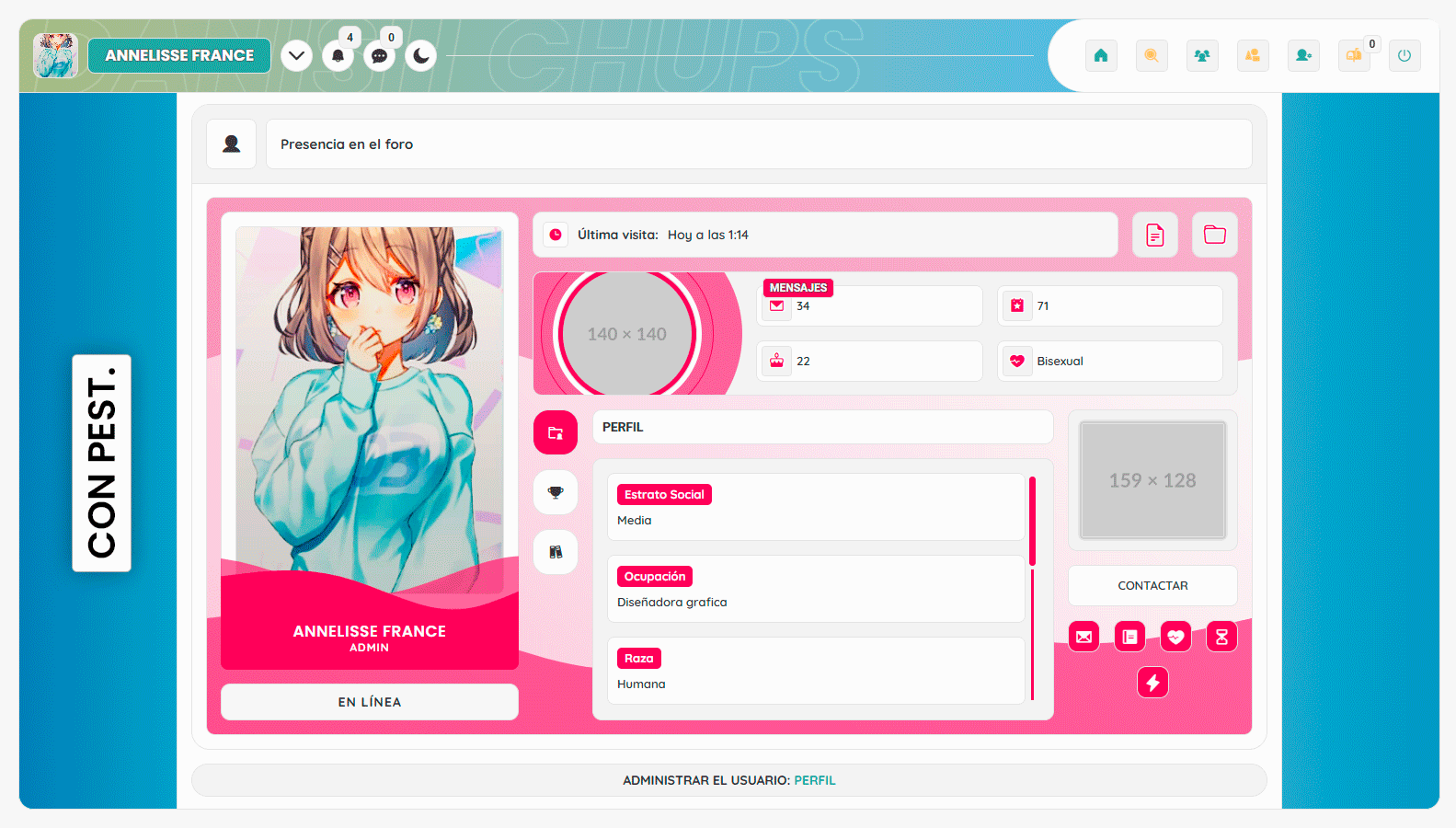This screenshot has width=1456, height=828.
Task: Click the notifications bell icon
Action: (x=338, y=56)
